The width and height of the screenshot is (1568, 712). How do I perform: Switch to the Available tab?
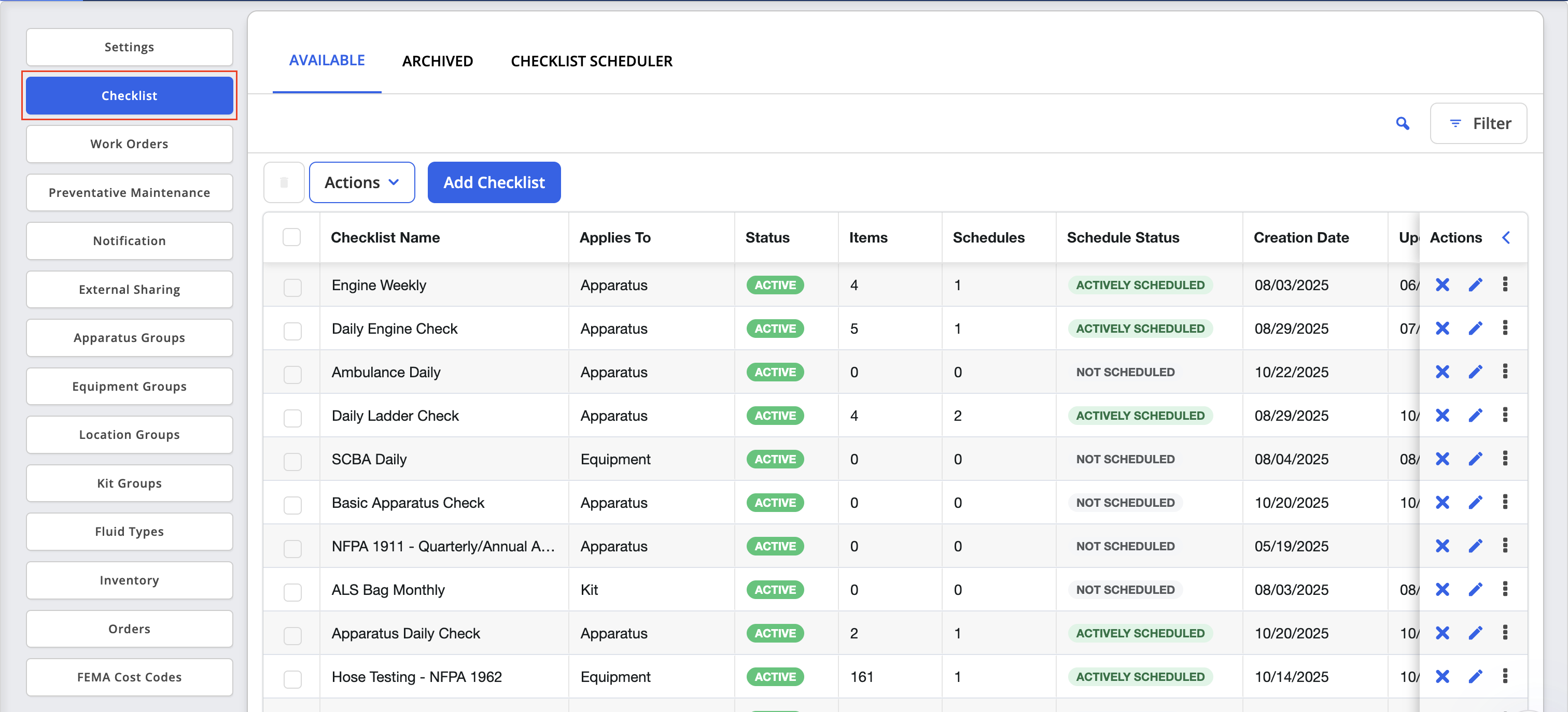(x=327, y=61)
